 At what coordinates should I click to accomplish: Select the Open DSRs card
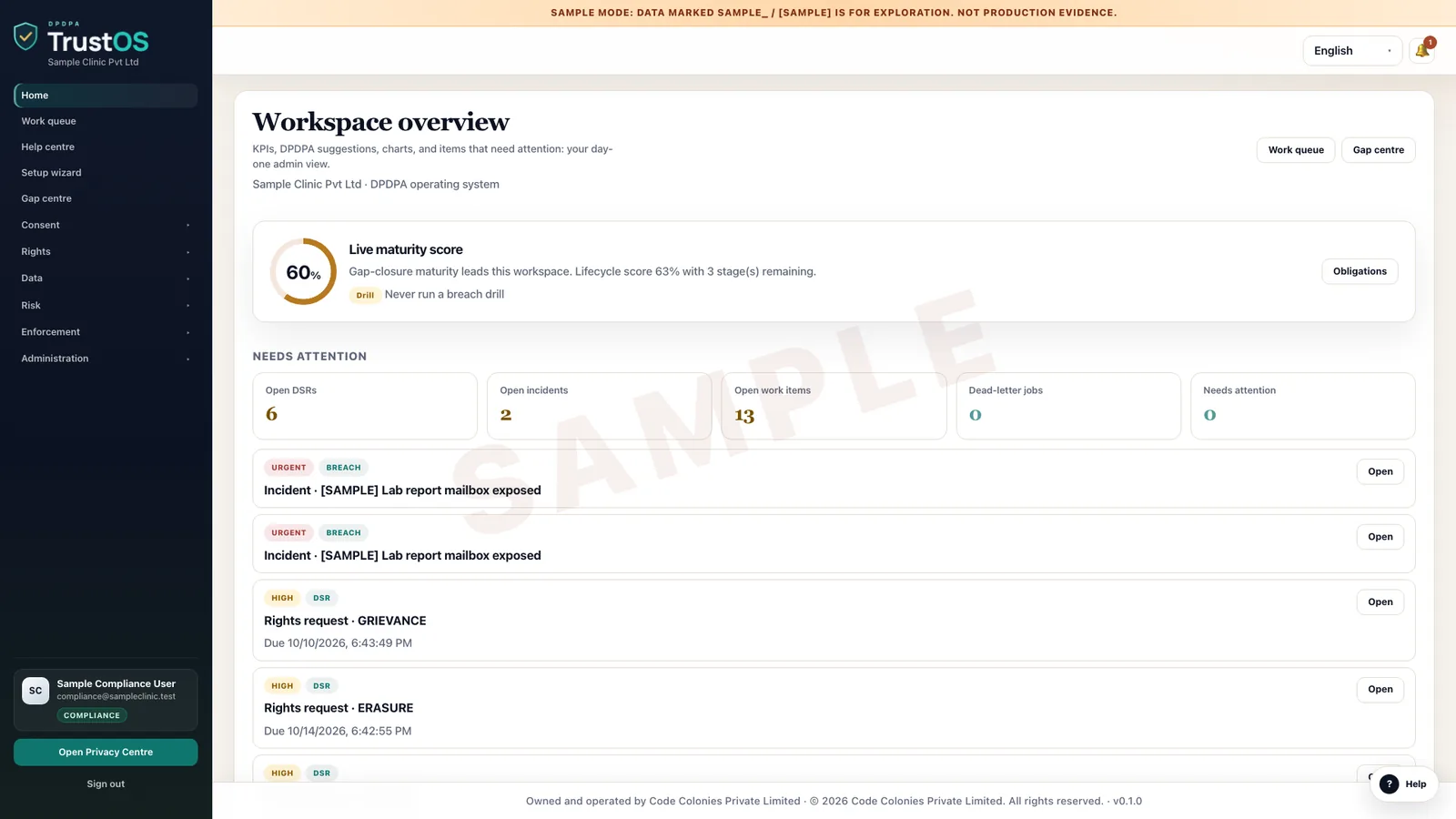point(365,406)
